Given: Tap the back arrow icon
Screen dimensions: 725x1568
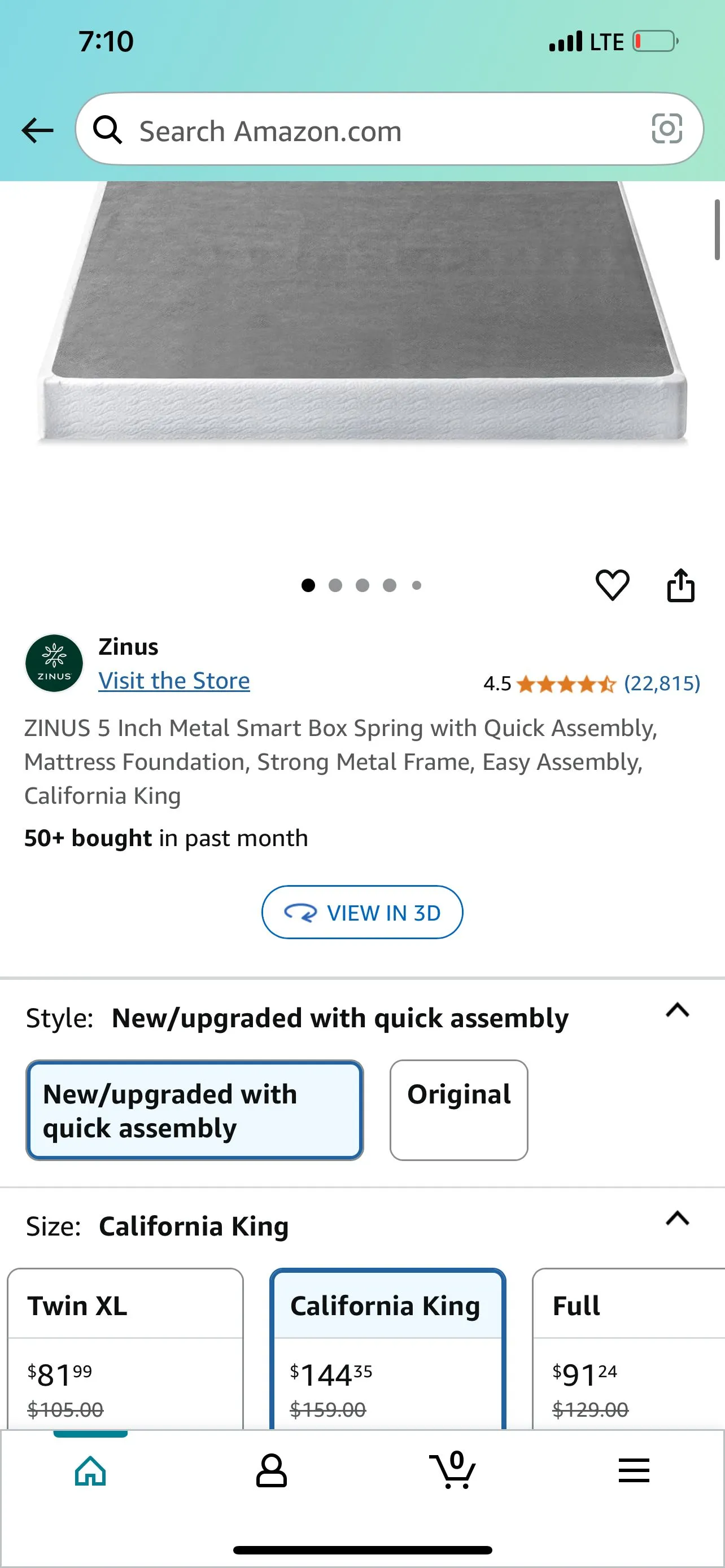Looking at the screenshot, I should 37,130.
